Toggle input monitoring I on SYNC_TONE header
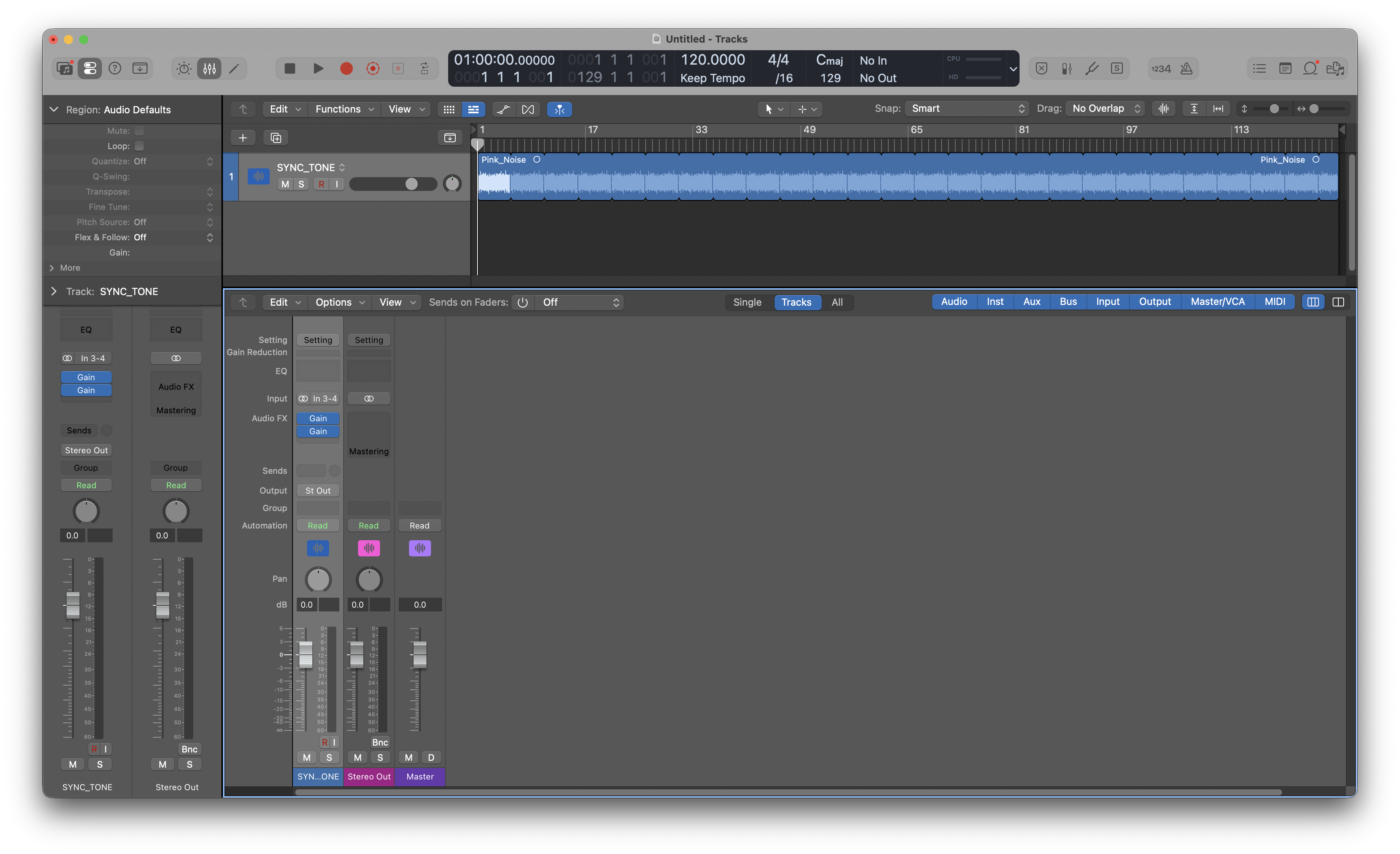 337,184
